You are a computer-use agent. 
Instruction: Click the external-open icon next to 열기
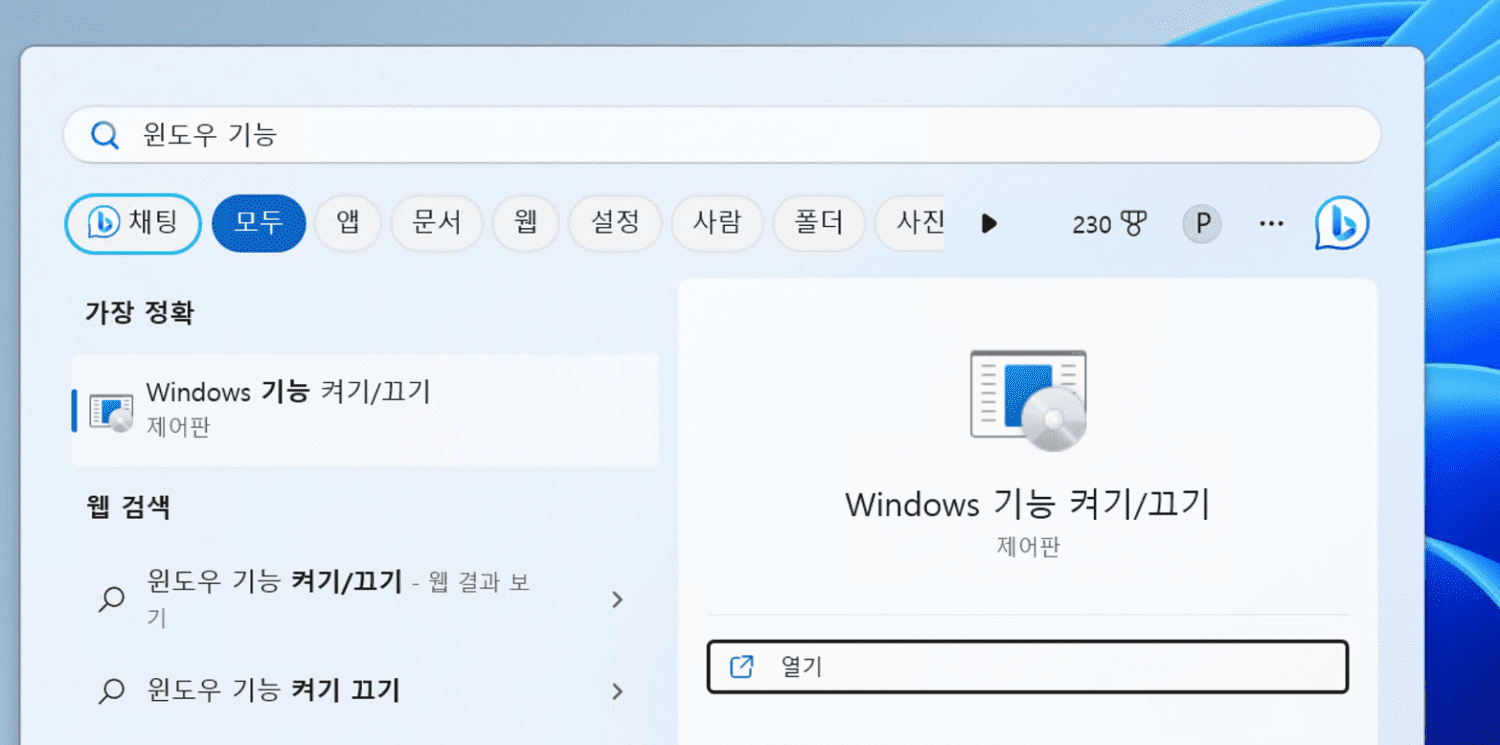(x=741, y=667)
